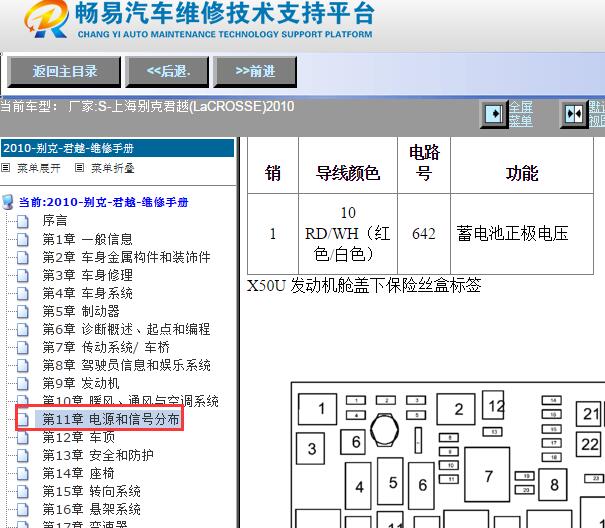
Task: Click the page icon beside 第6章
Action: (23, 330)
